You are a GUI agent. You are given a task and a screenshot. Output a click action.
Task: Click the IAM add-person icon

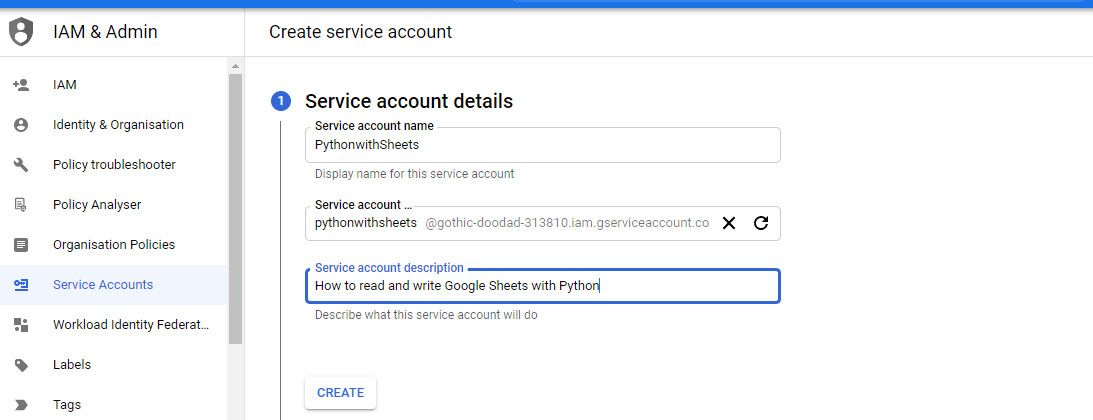pos(20,85)
